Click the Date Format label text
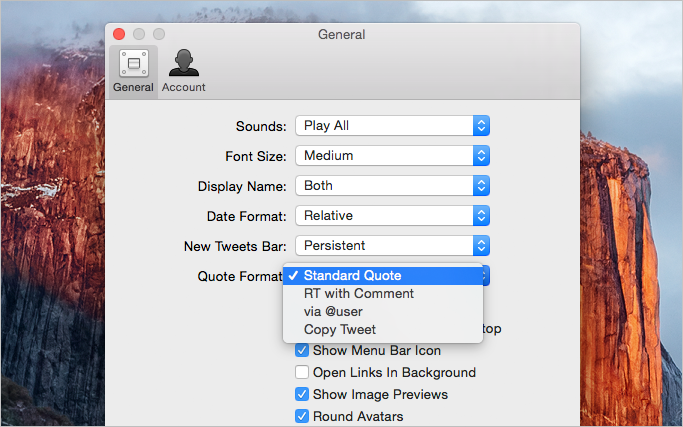683x427 pixels. [x=247, y=217]
